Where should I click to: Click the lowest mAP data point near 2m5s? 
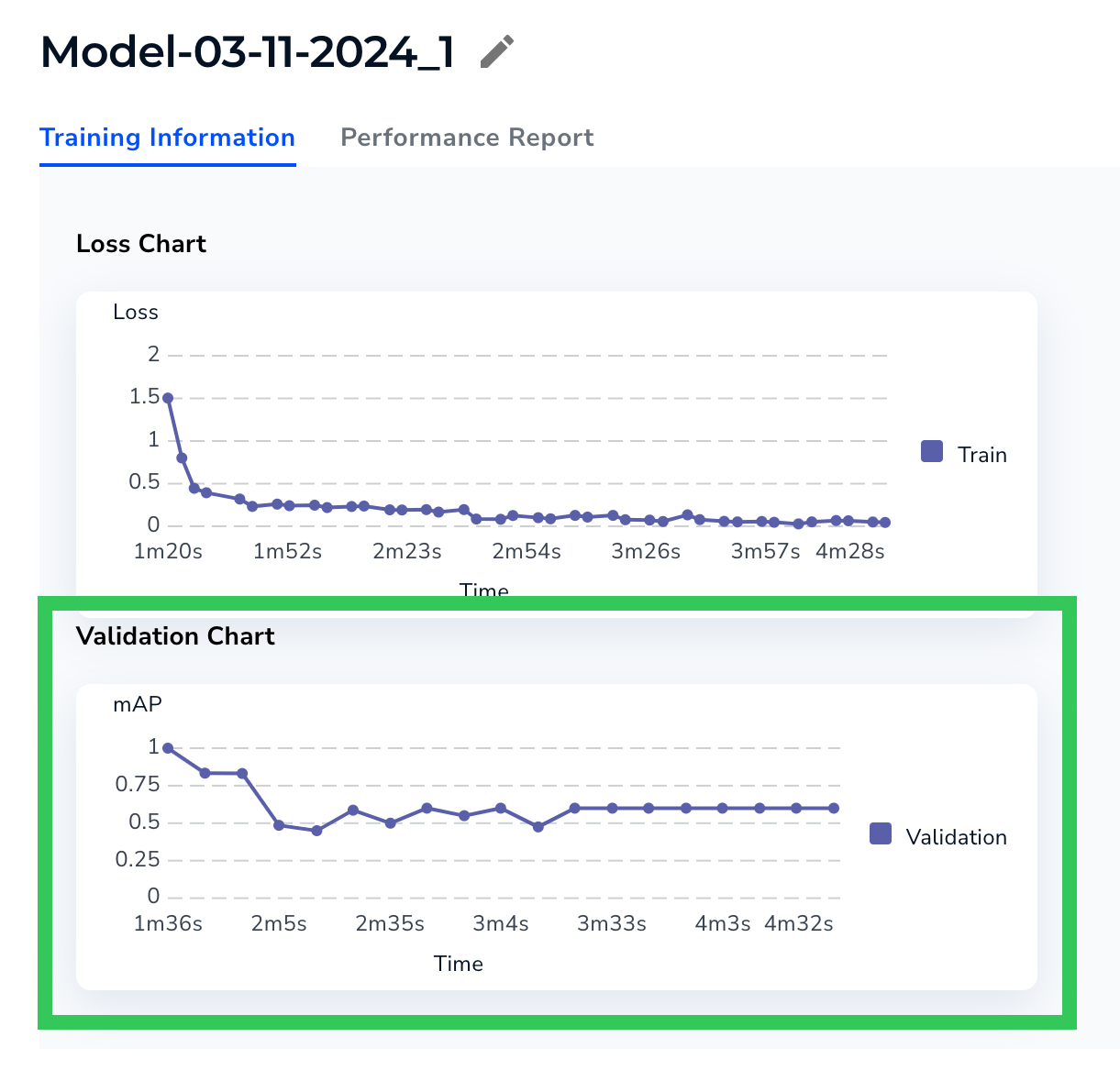pos(316,831)
